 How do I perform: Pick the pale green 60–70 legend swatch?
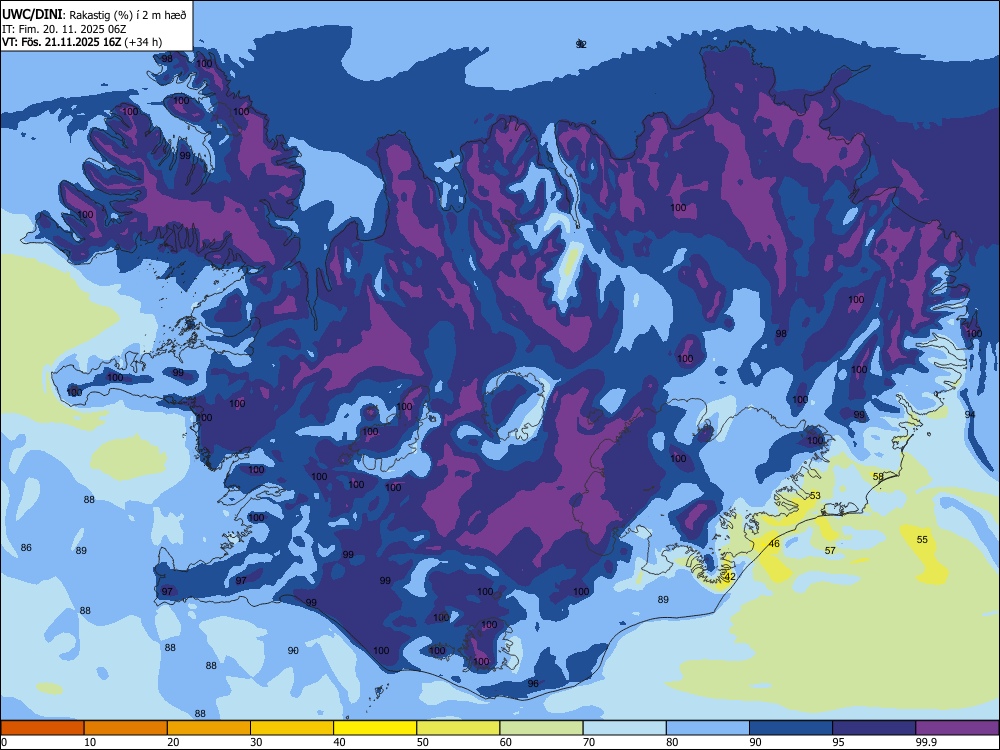click(x=541, y=728)
